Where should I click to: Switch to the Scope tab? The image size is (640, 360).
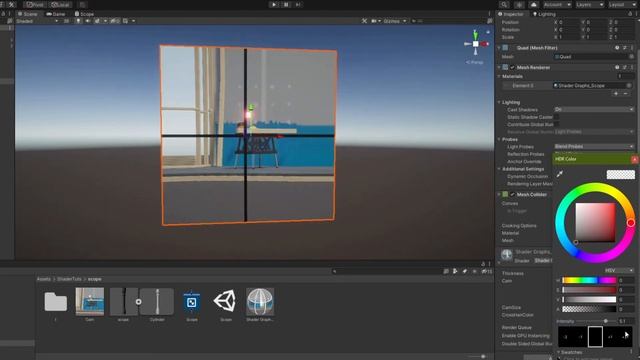[84, 14]
